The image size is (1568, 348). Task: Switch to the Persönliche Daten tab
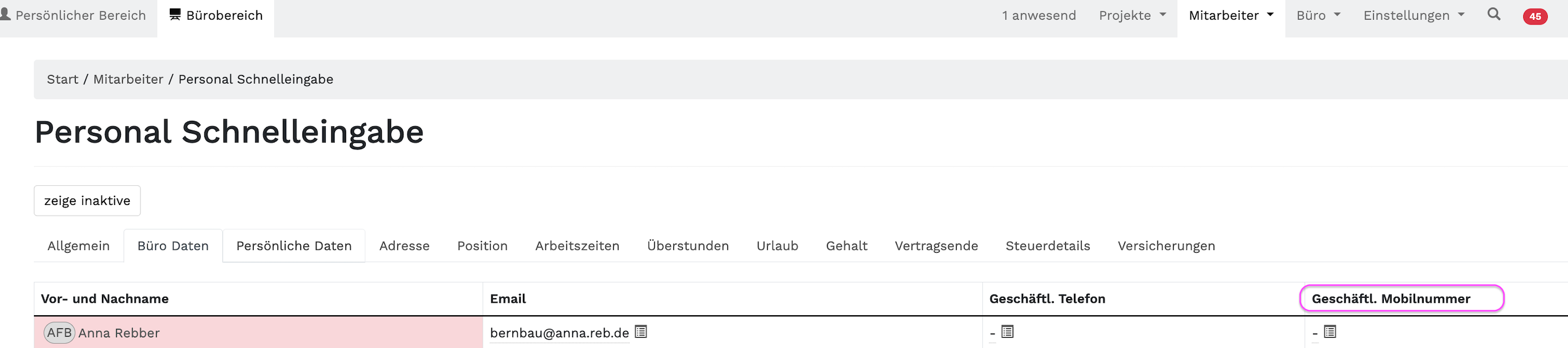(294, 246)
